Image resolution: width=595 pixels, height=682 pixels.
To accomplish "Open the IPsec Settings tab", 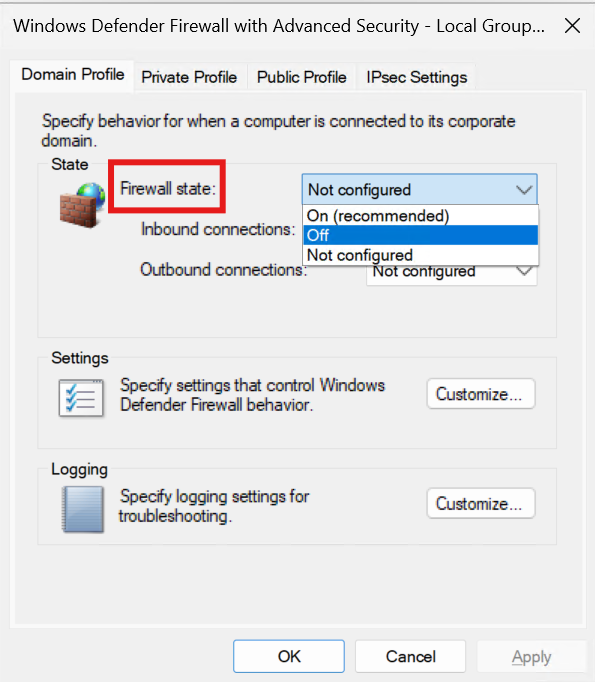I will (416, 77).
